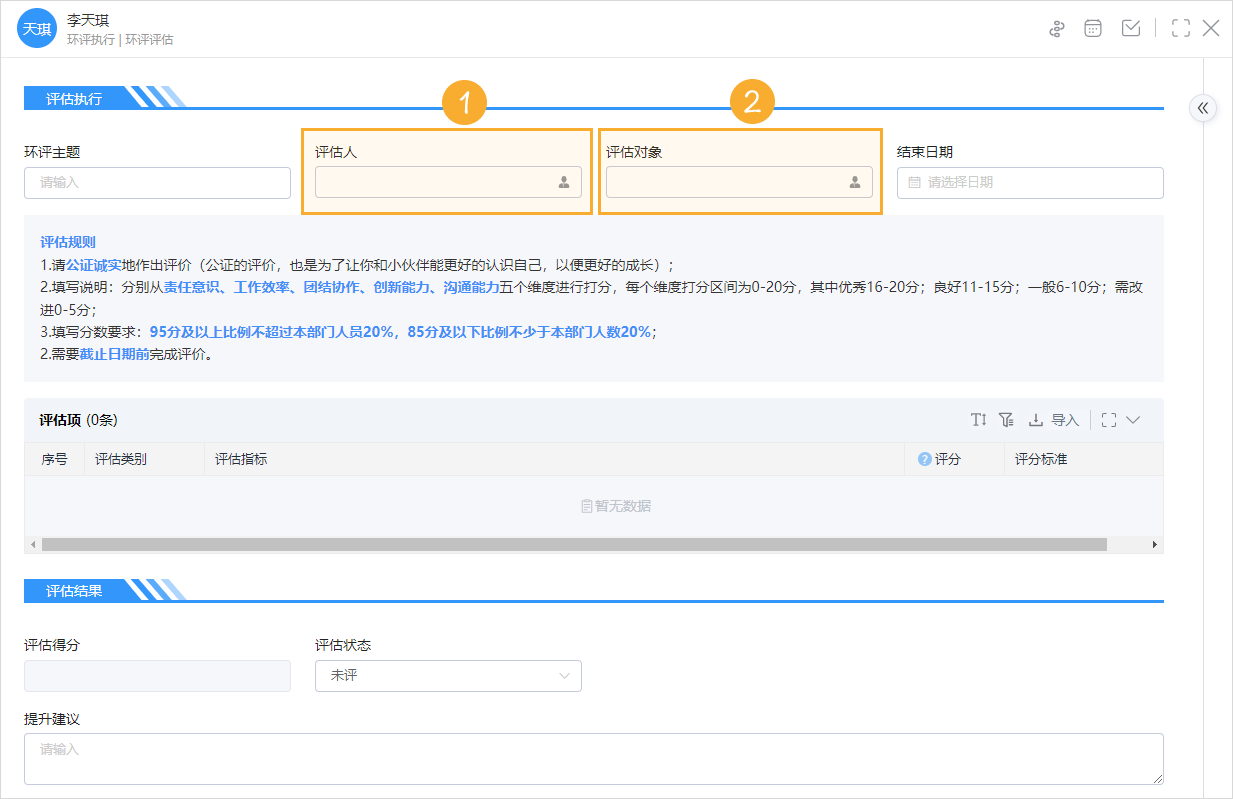The width and height of the screenshot is (1233, 799).
Task: Open the filter icon in 评估项 toolbar
Action: pyautogui.click(x=1006, y=419)
